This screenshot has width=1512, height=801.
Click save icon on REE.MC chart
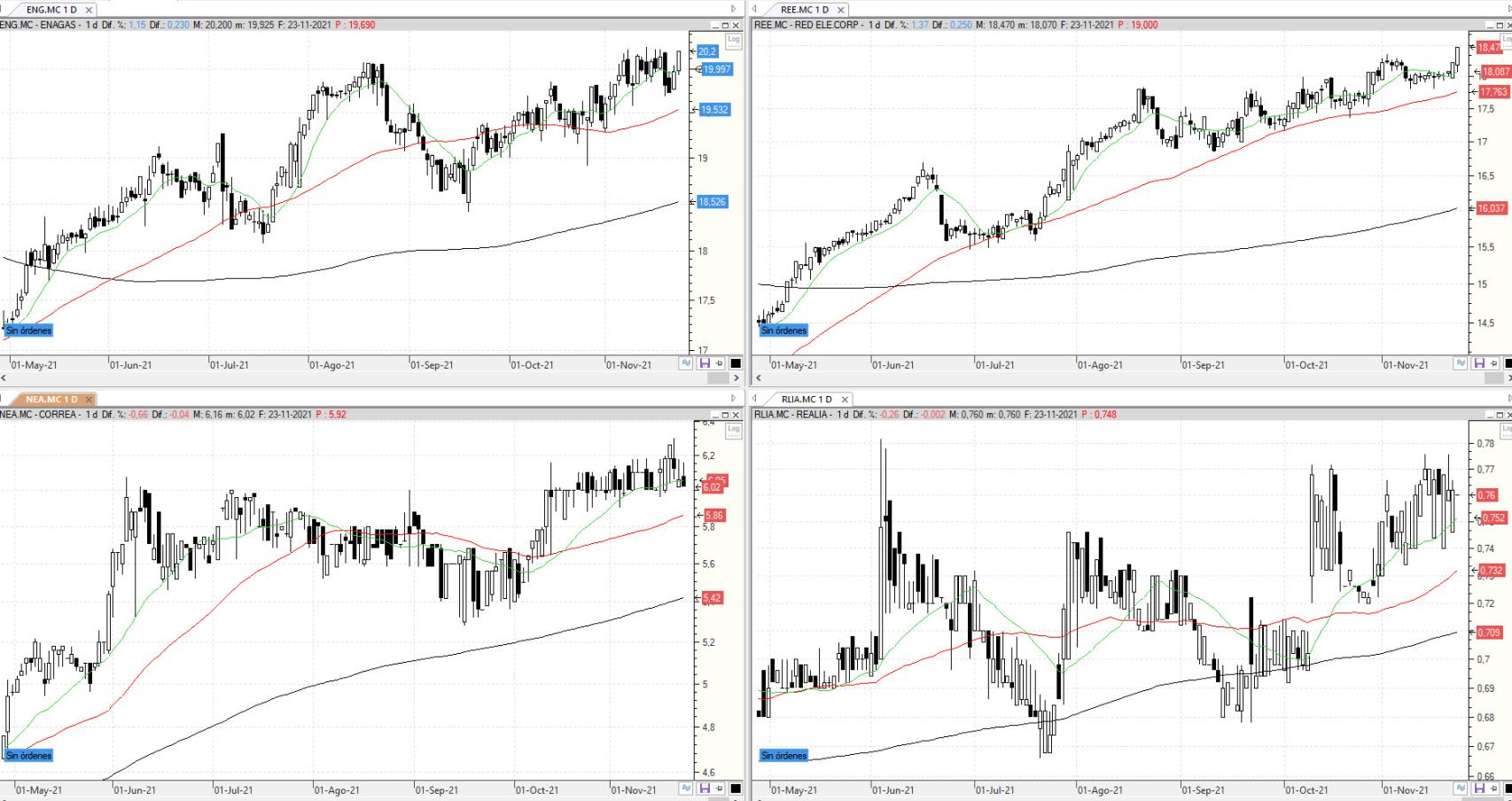(x=1478, y=363)
